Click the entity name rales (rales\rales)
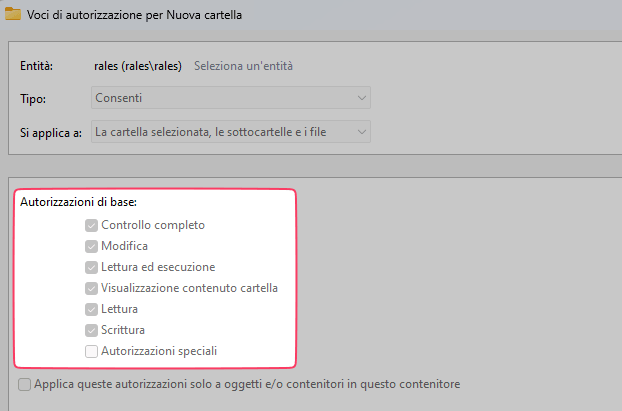Image resolution: width=622 pixels, height=411 pixels. coord(137,67)
